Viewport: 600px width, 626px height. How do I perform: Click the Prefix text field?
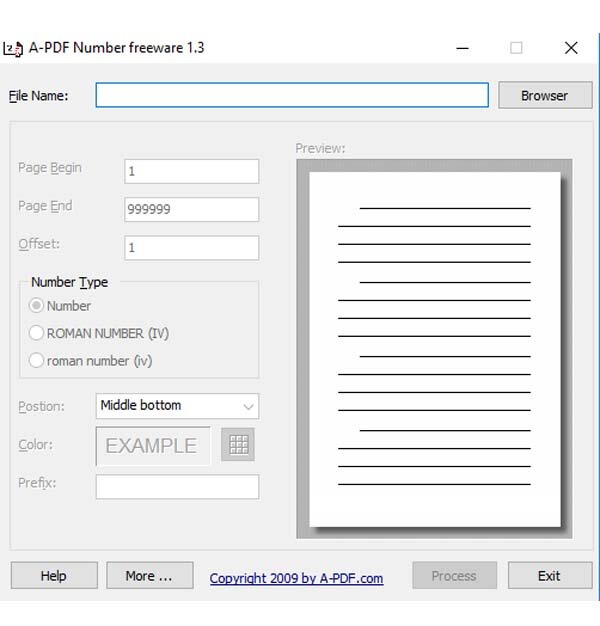point(177,487)
